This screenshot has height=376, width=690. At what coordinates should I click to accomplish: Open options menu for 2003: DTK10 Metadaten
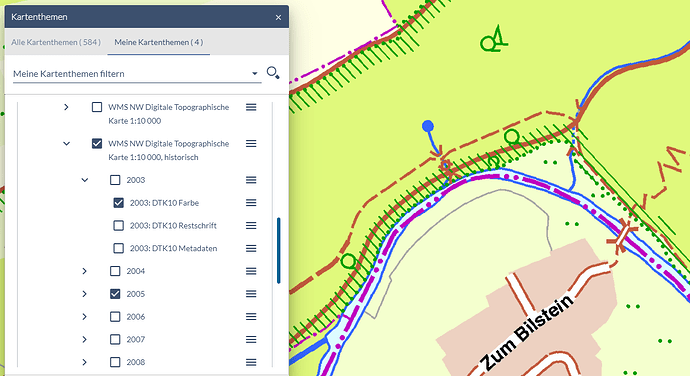click(x=251, y=248)
